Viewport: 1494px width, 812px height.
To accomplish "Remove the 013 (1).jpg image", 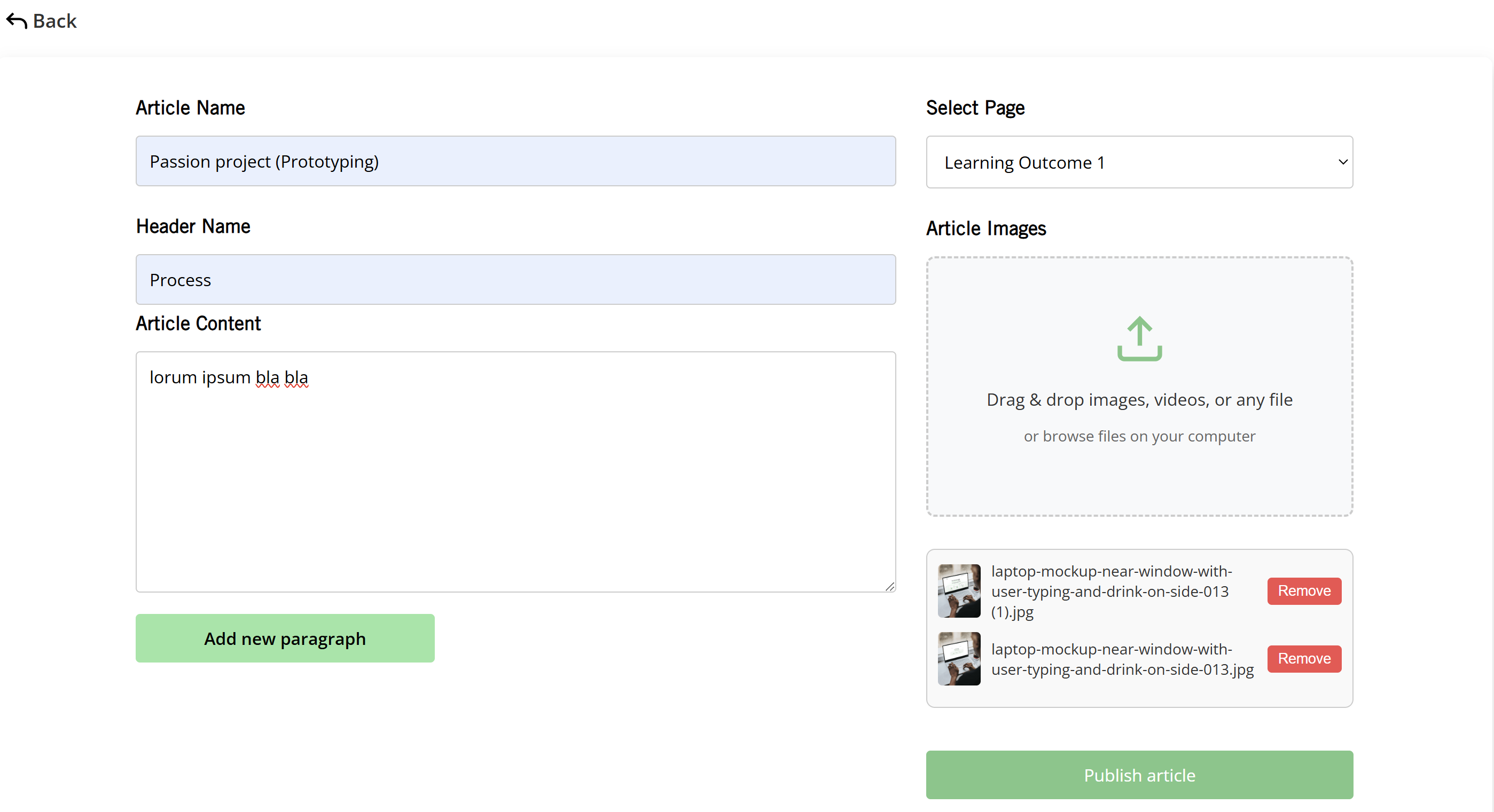I will 1304,590.
